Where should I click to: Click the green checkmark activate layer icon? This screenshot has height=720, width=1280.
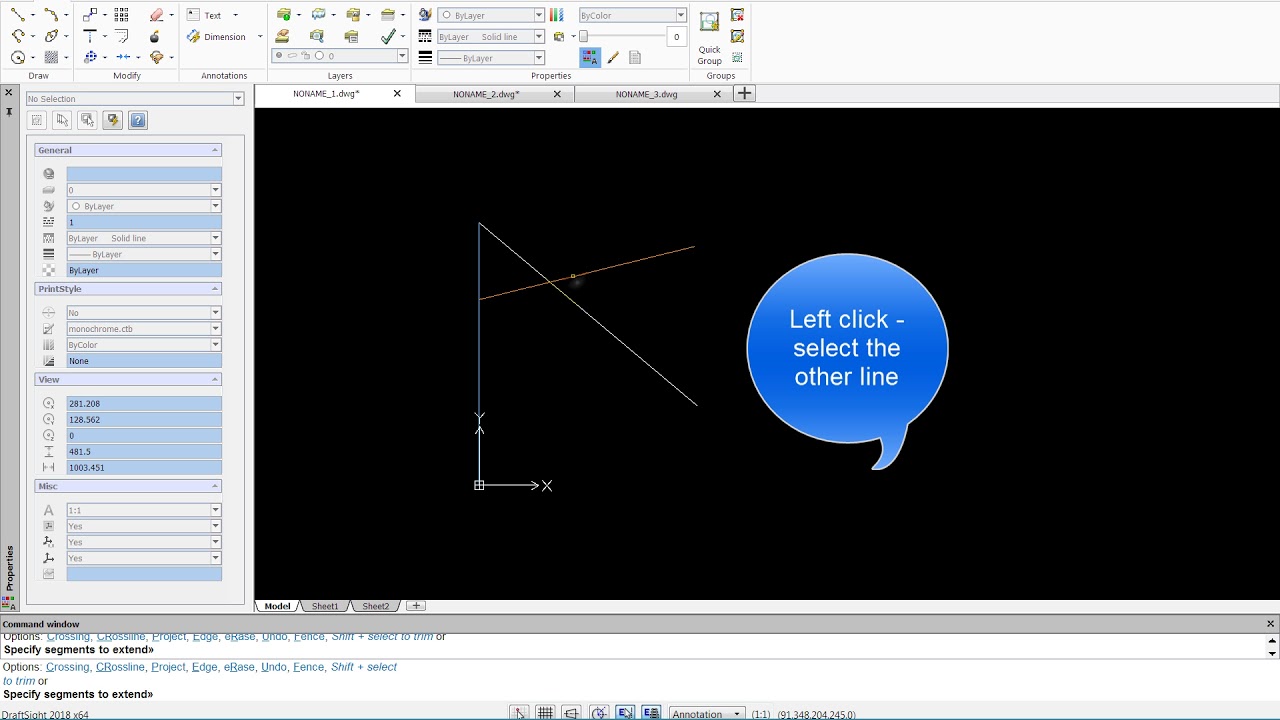(x=388, y=36)
